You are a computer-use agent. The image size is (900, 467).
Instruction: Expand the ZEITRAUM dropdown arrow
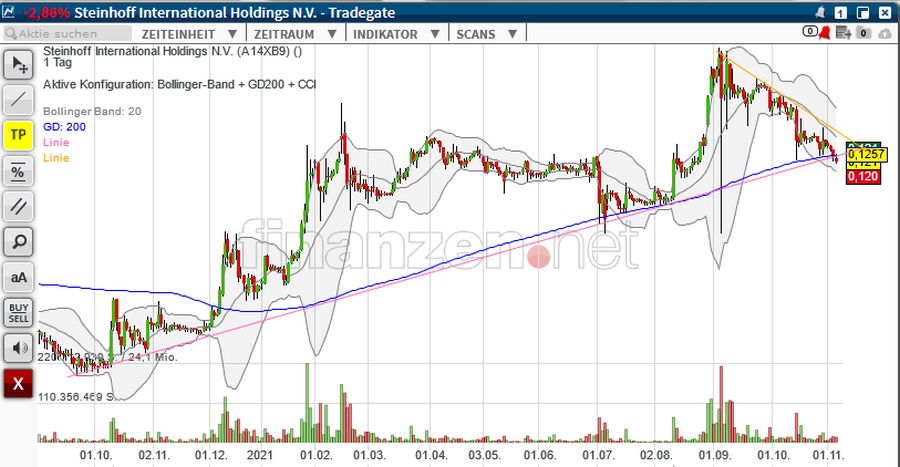pyautogui.click(x=332, y=34)
